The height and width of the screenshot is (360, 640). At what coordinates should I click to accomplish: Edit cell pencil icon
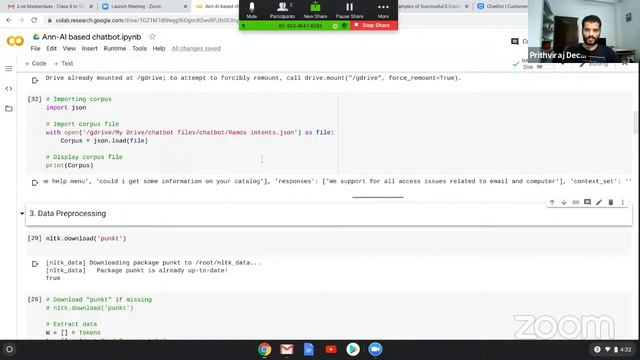(x=599, y=202)
